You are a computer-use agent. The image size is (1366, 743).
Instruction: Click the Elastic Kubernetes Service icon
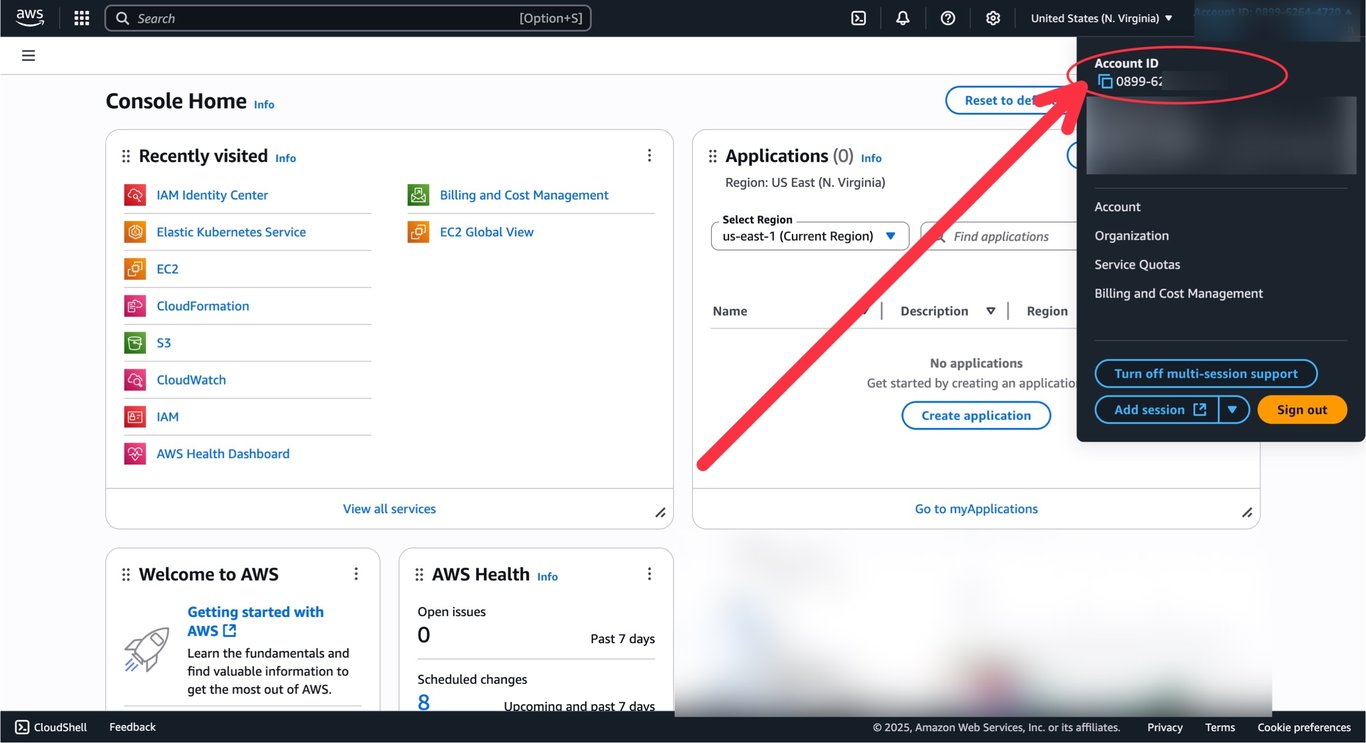pyautogui.click(x=135, y=232)
